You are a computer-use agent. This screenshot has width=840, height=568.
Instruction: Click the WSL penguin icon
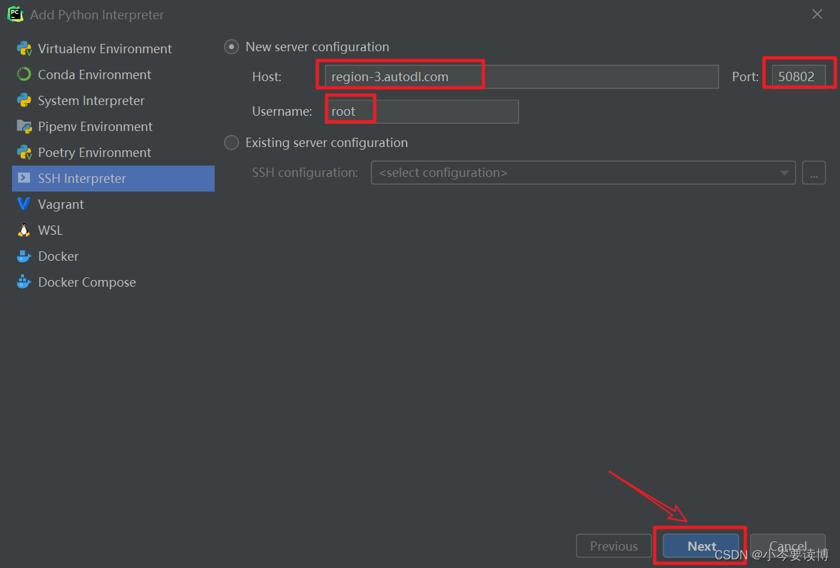pyautogui.click(x=24, y=230)
